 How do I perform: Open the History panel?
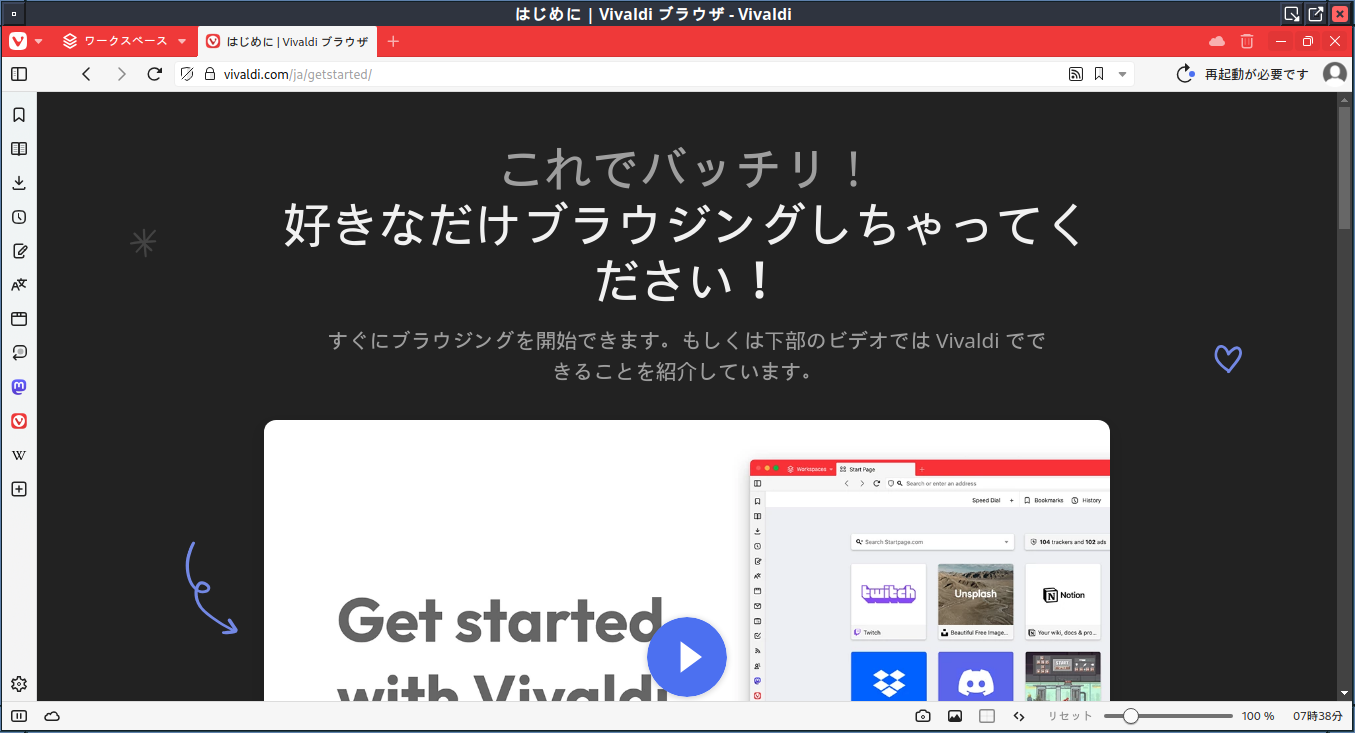click(x=19, y=217)
